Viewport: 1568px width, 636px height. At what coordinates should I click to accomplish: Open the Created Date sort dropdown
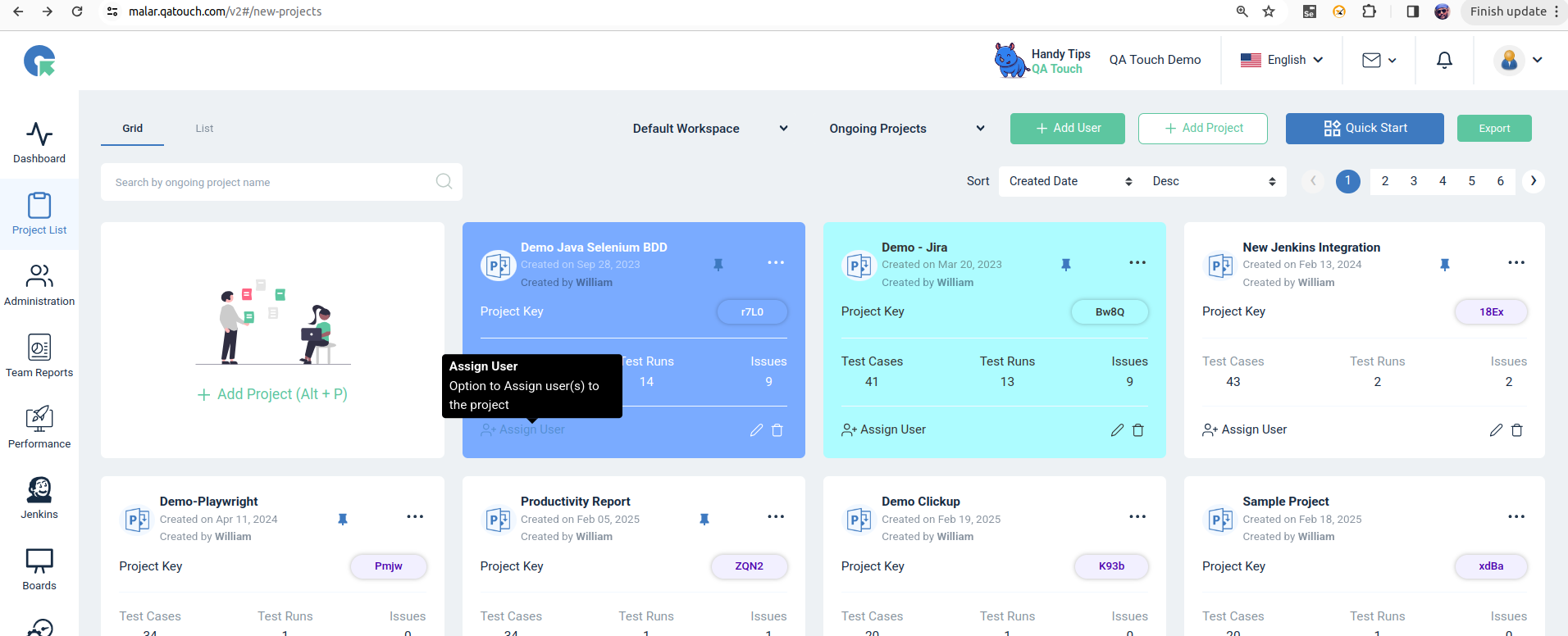(x=1070, y=181)
